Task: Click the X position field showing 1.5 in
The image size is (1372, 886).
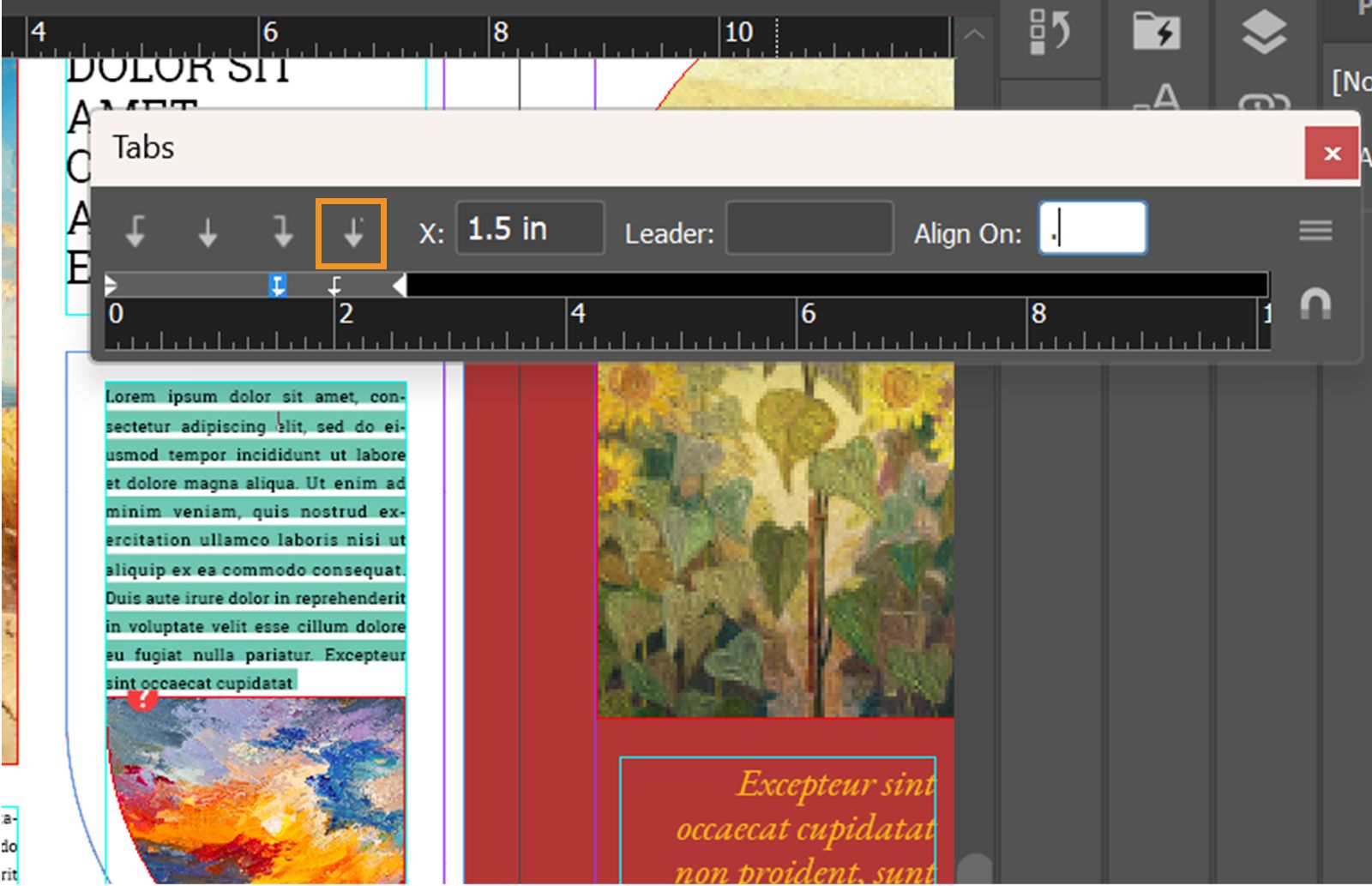Action: pyautogui.click(x=530, y=228)
